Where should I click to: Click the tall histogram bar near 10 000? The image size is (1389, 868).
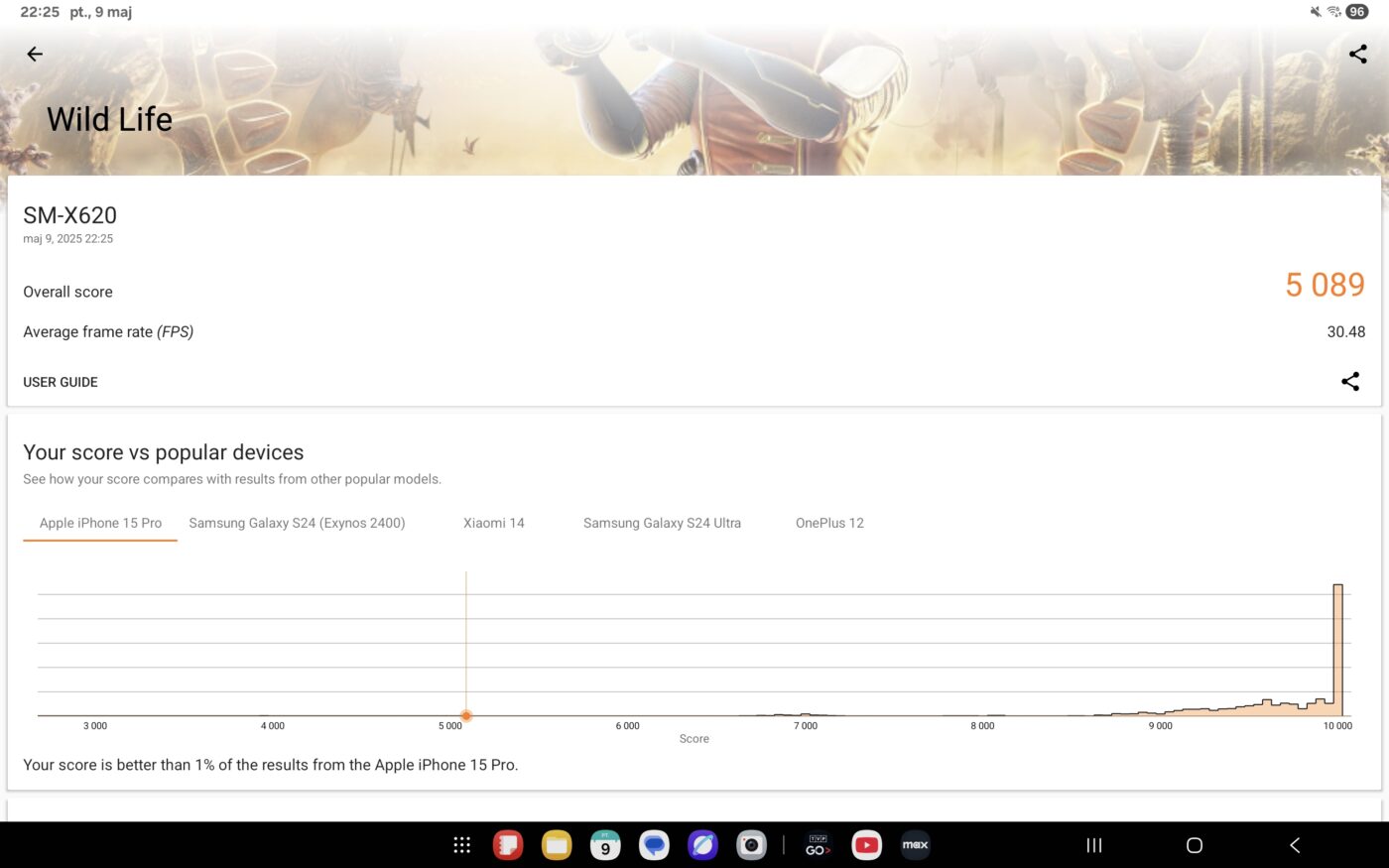pos(1337,650)
